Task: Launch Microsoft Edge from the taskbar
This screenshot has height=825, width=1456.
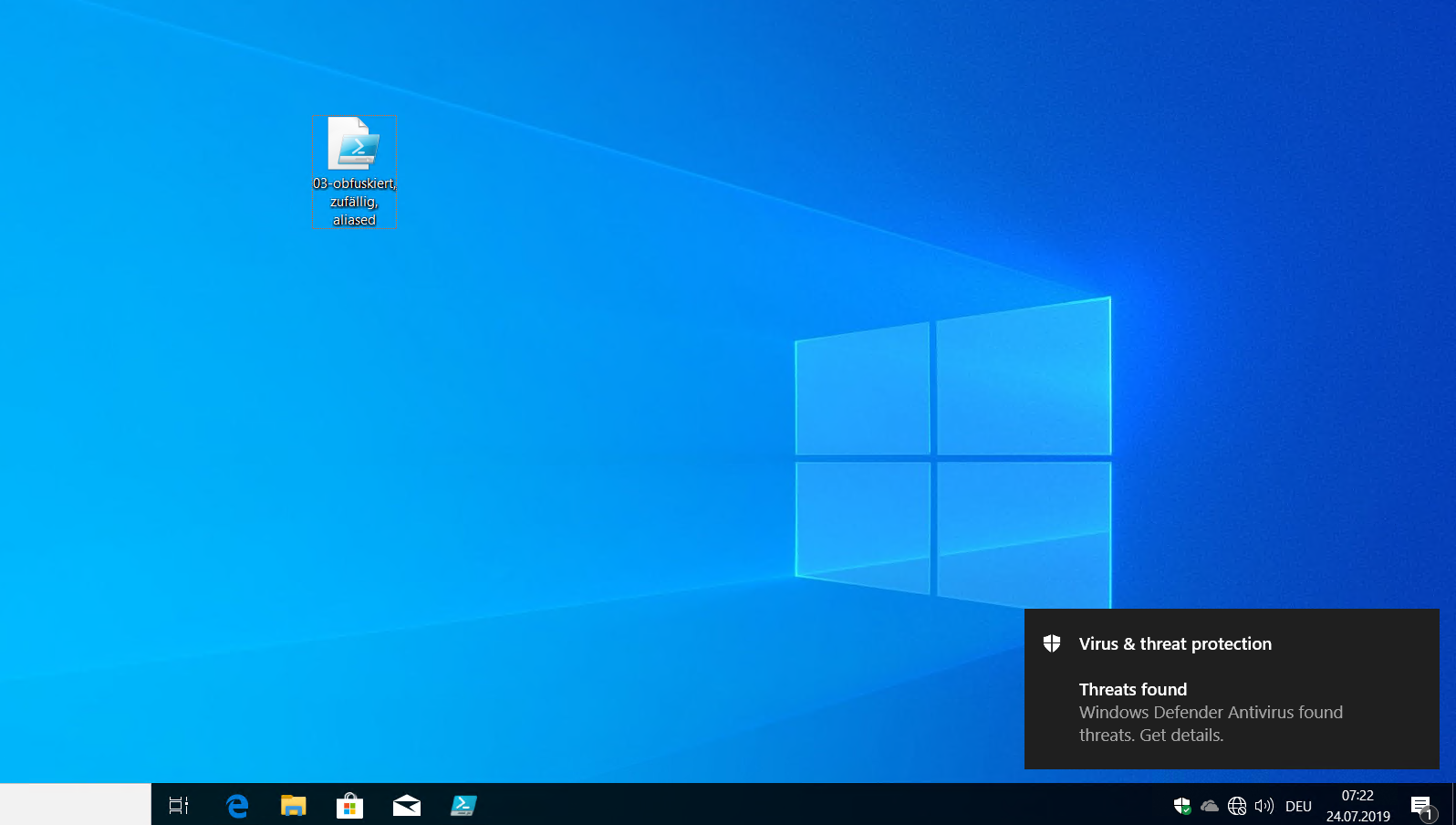Action: 237,805
